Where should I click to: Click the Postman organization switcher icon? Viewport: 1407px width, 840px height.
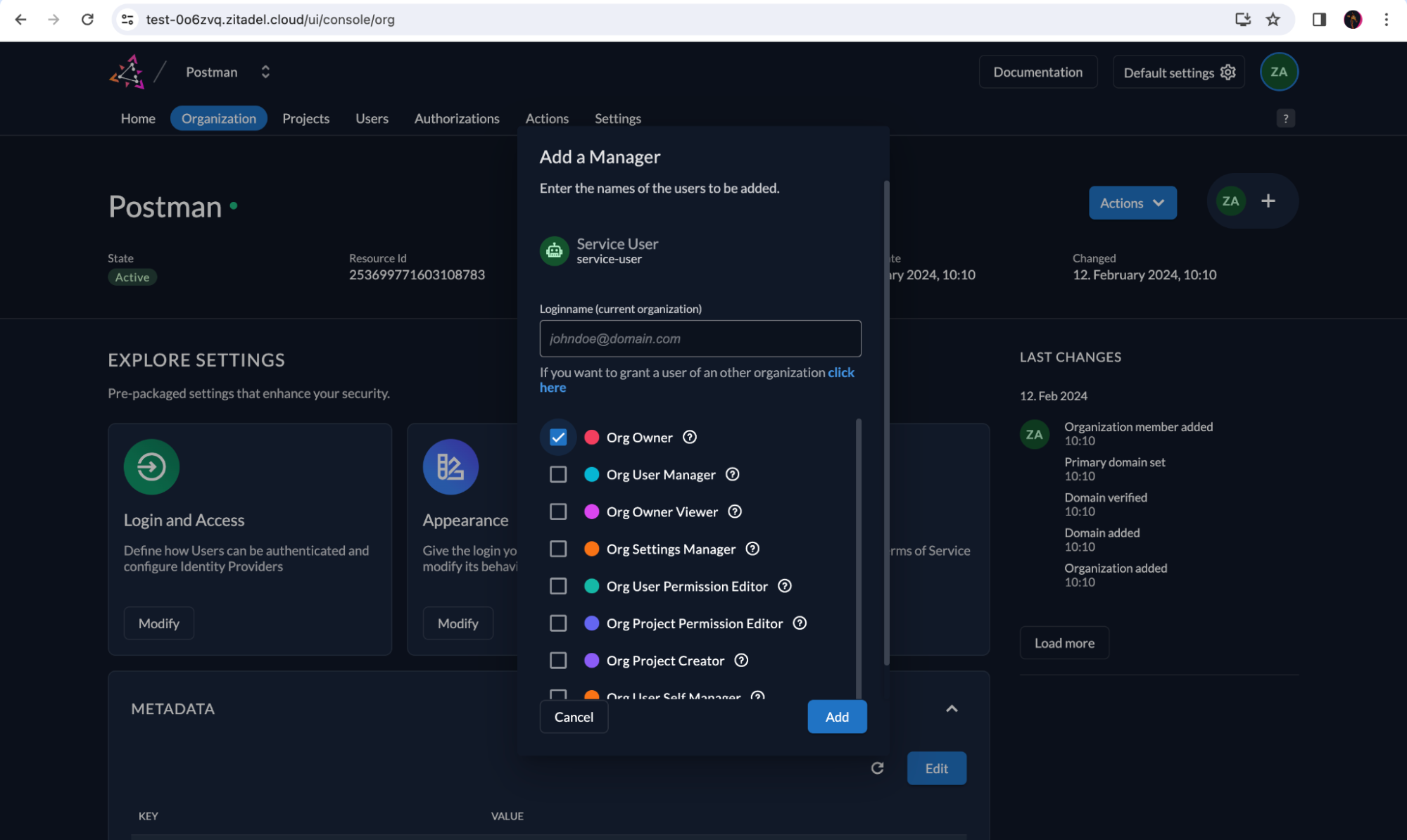tap(263, 71)
